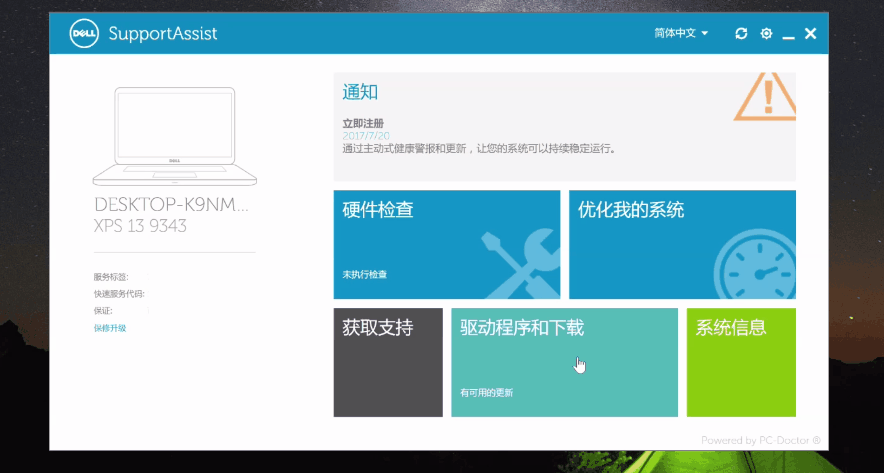Click the 未执行检查 status text

tap(365, 275)
